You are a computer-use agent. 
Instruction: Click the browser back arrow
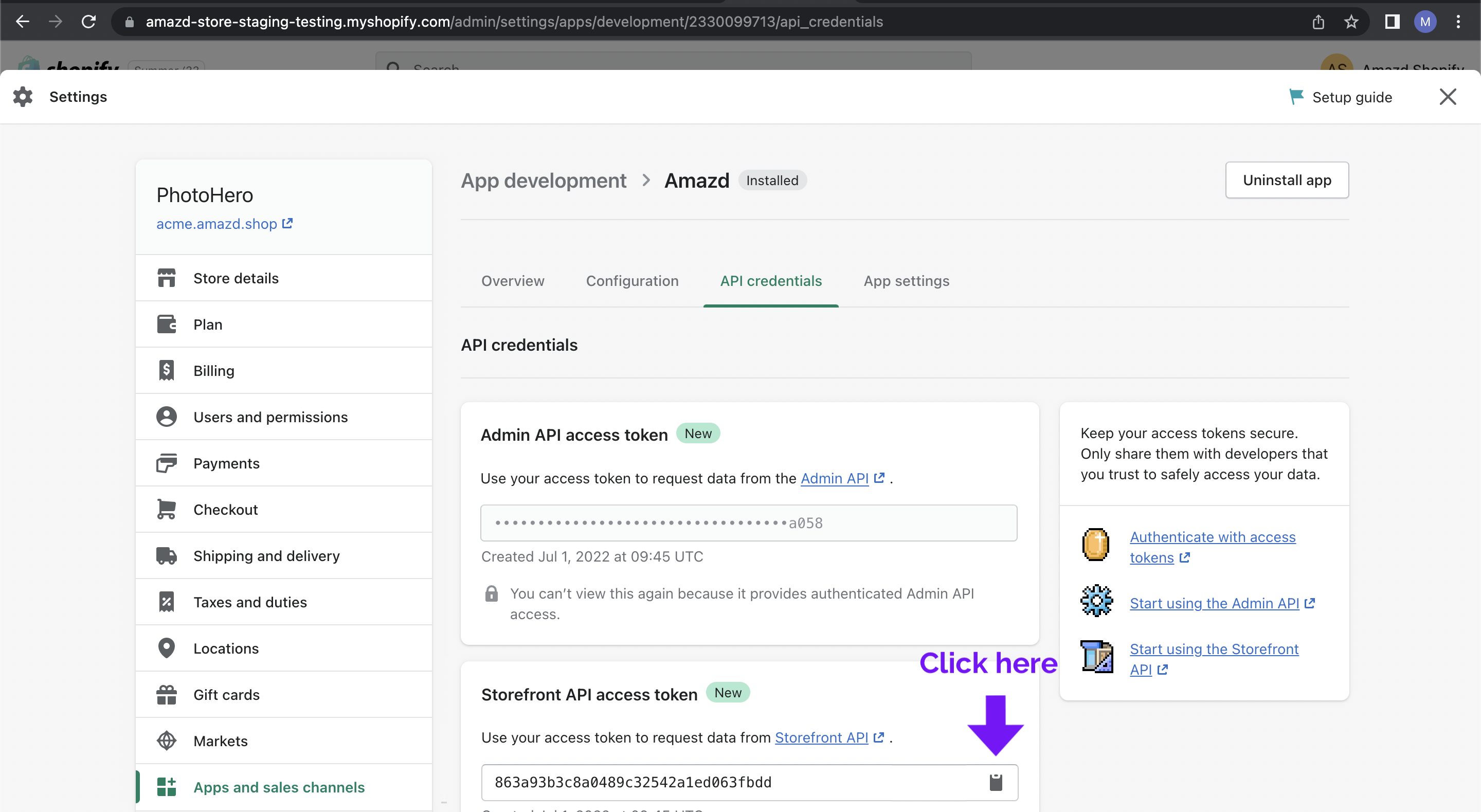23,22
